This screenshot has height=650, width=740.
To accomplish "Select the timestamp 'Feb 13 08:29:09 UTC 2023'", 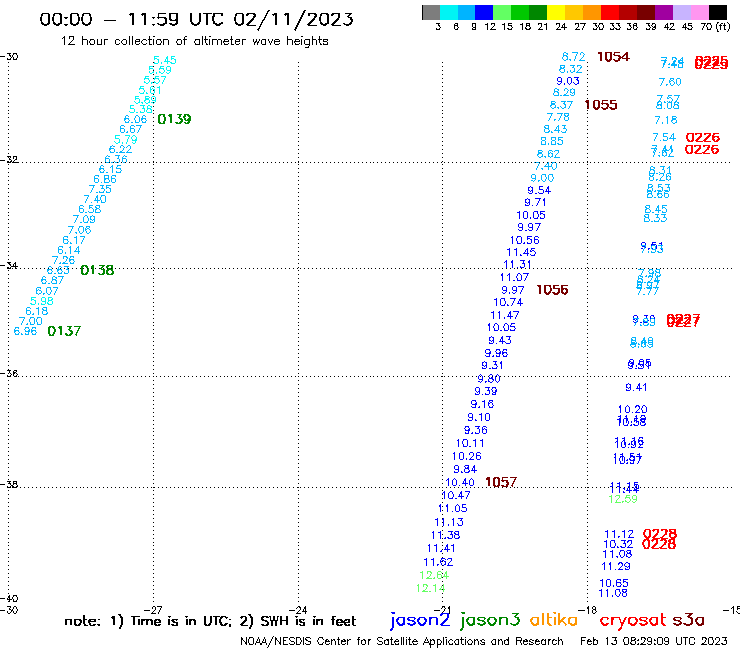I will click(x=654, y=641).
